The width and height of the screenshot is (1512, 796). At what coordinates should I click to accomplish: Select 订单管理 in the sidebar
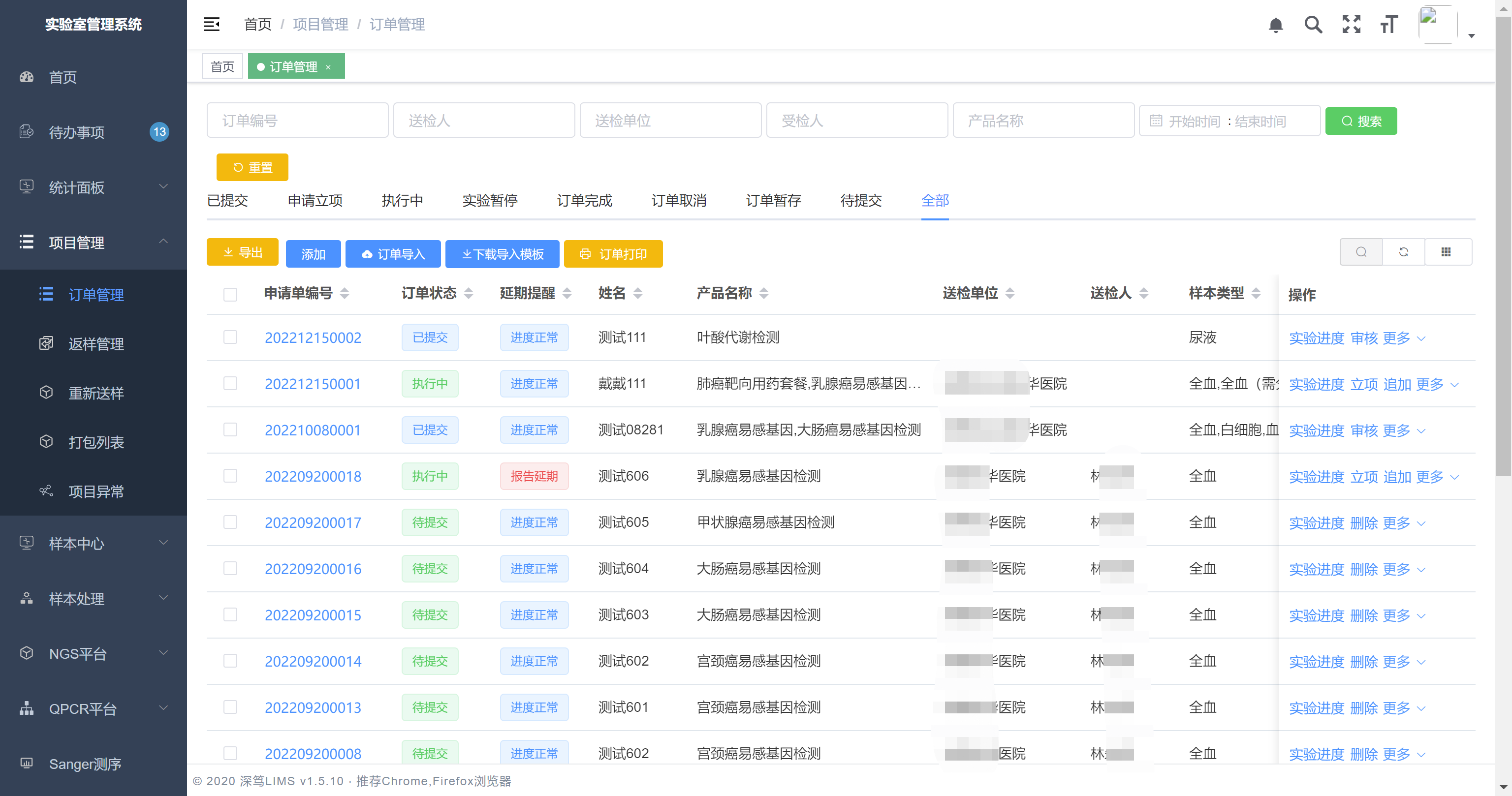point(94,295)
